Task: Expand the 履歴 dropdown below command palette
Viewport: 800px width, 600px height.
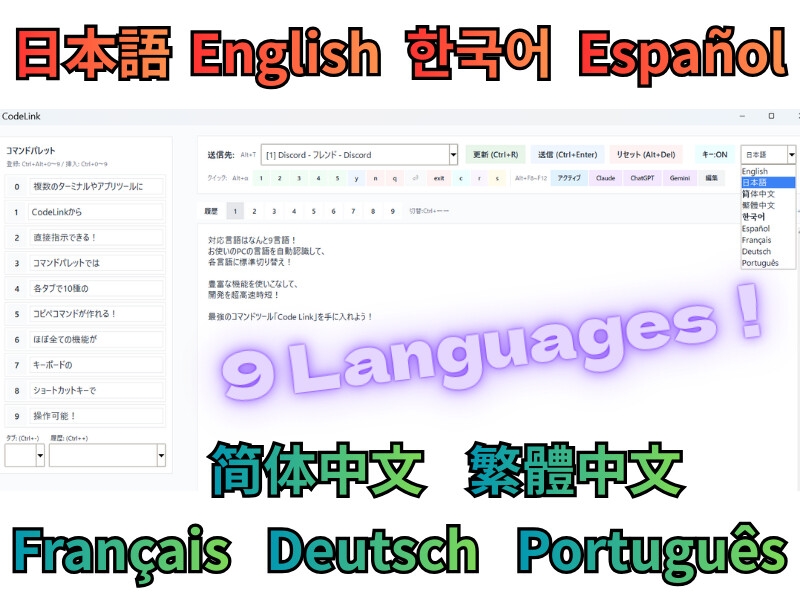Action: tap(162, 455)
